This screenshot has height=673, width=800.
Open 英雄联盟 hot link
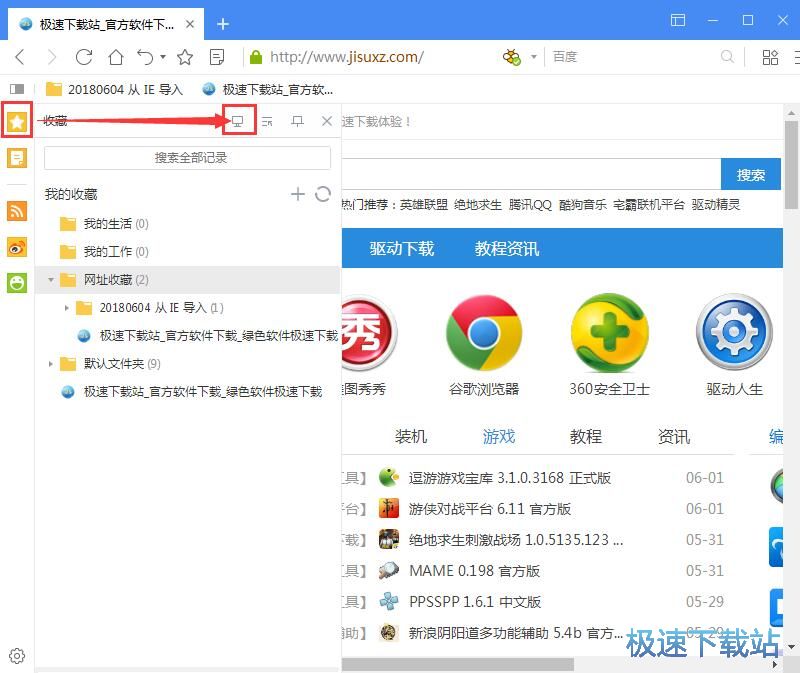[x=423, y=205]
